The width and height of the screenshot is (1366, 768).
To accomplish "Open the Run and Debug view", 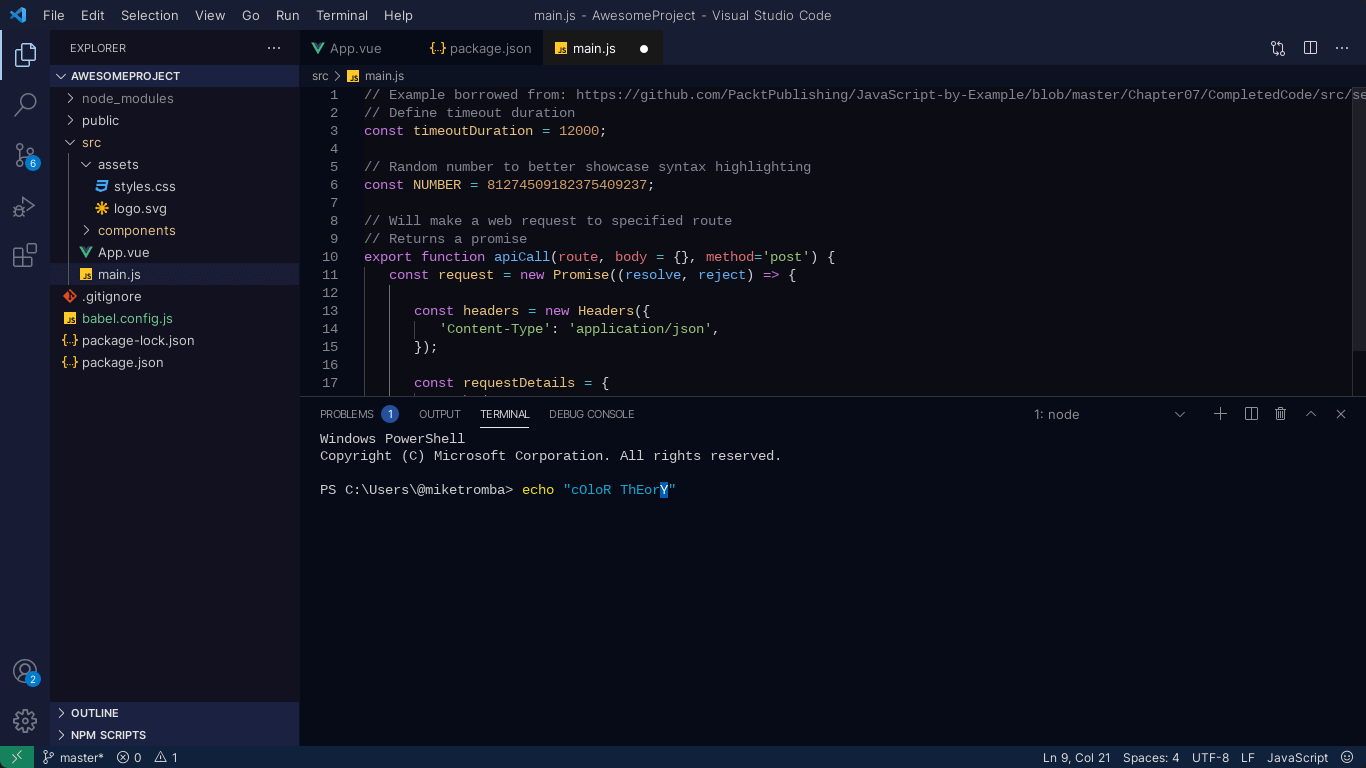I will click(x=25, y=206).
